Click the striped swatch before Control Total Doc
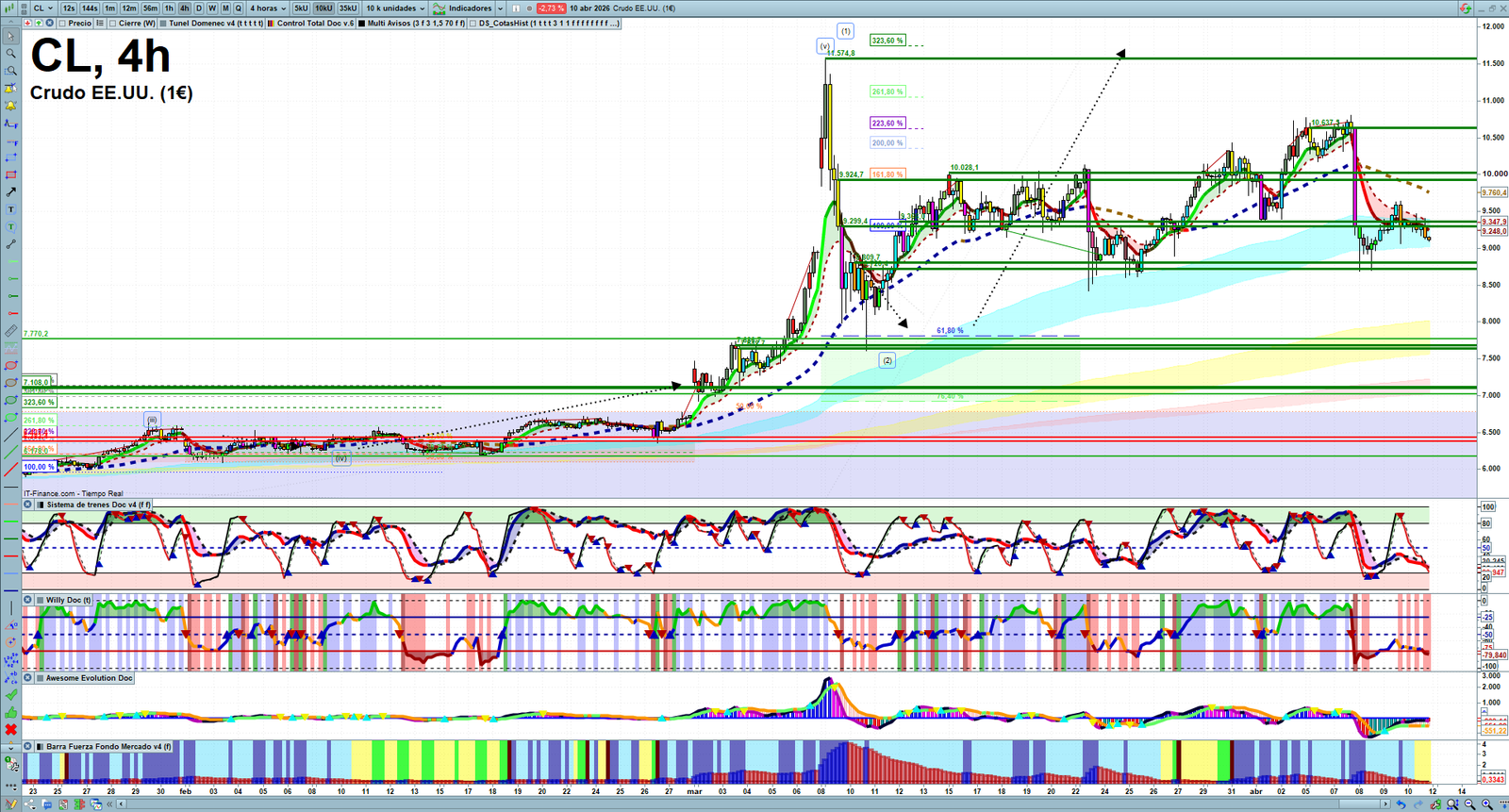This screenshot has width=1509, height=812. tap(272, 23)
